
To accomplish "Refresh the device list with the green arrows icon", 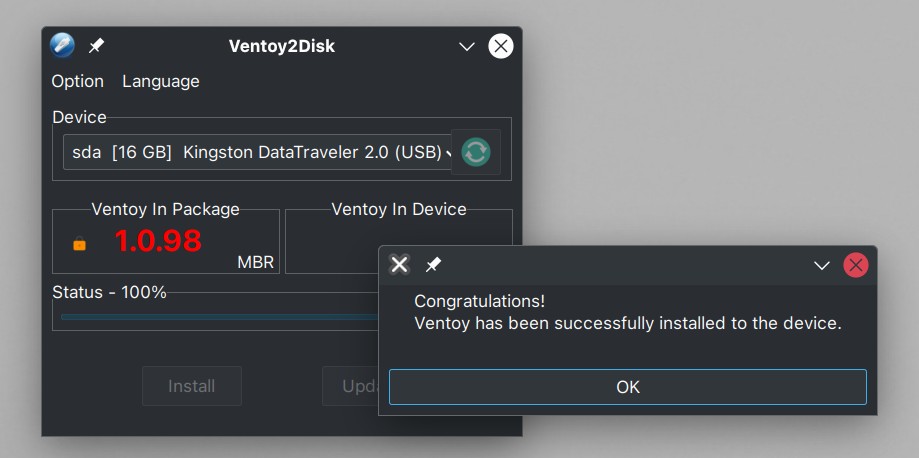I will (x=476, y=152).
